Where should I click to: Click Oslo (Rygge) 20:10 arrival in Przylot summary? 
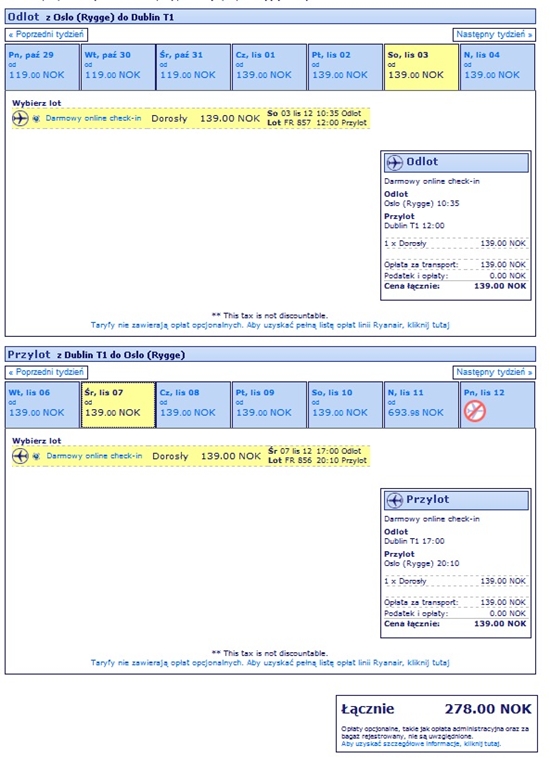pyautogui.click(x=421, y=564)
